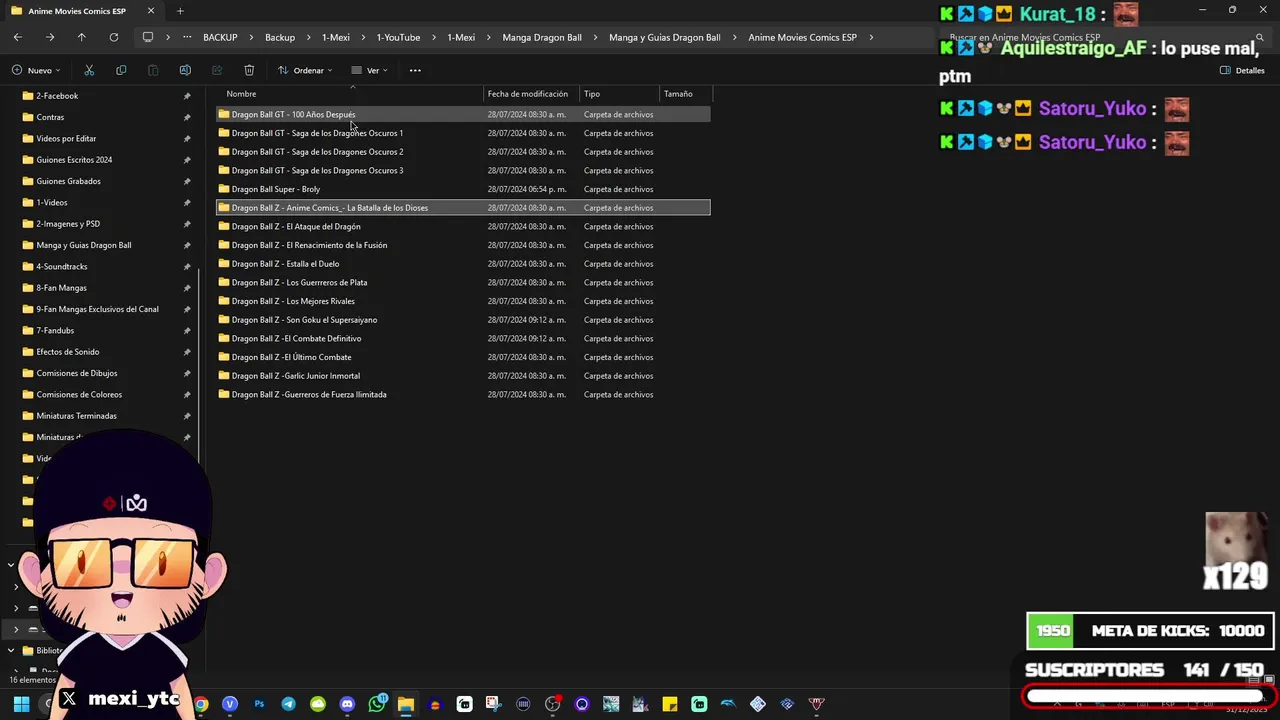
Task: Navigate to Manga Dragon Ball breadcrumb
Action: click(542, 37)
